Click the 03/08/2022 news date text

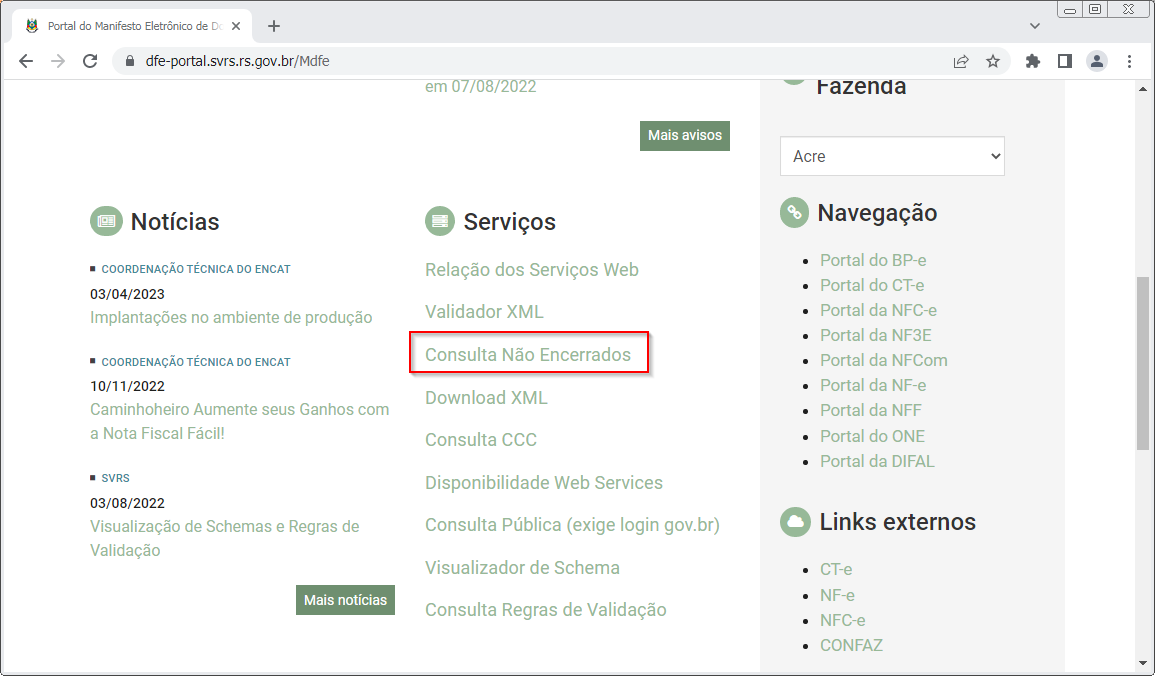(x=127, y=503)
